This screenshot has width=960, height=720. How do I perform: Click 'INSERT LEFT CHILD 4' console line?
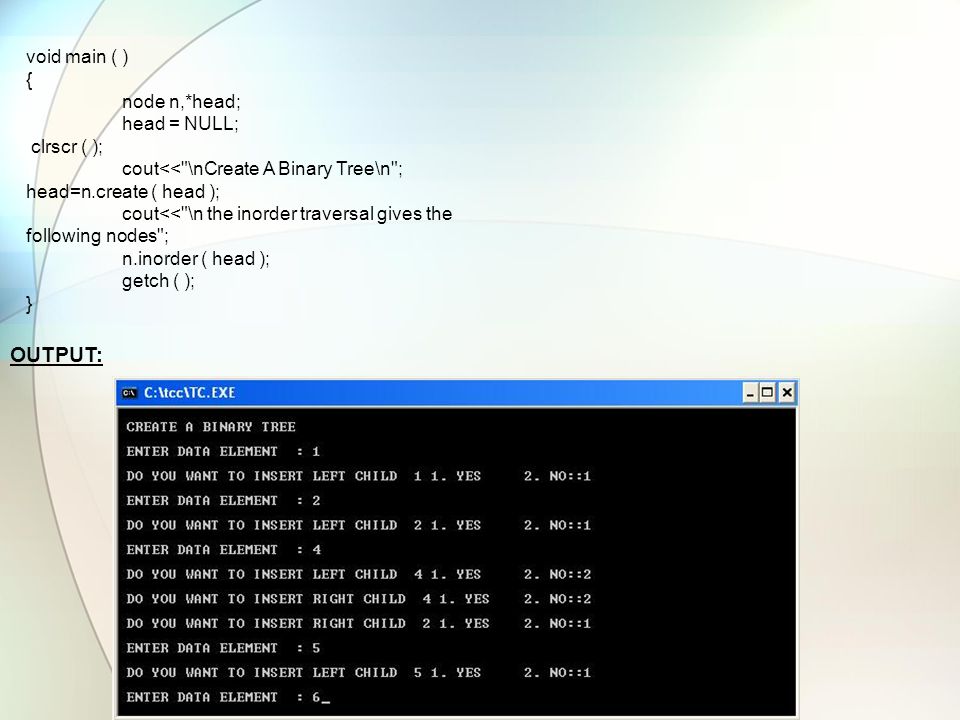358,574
